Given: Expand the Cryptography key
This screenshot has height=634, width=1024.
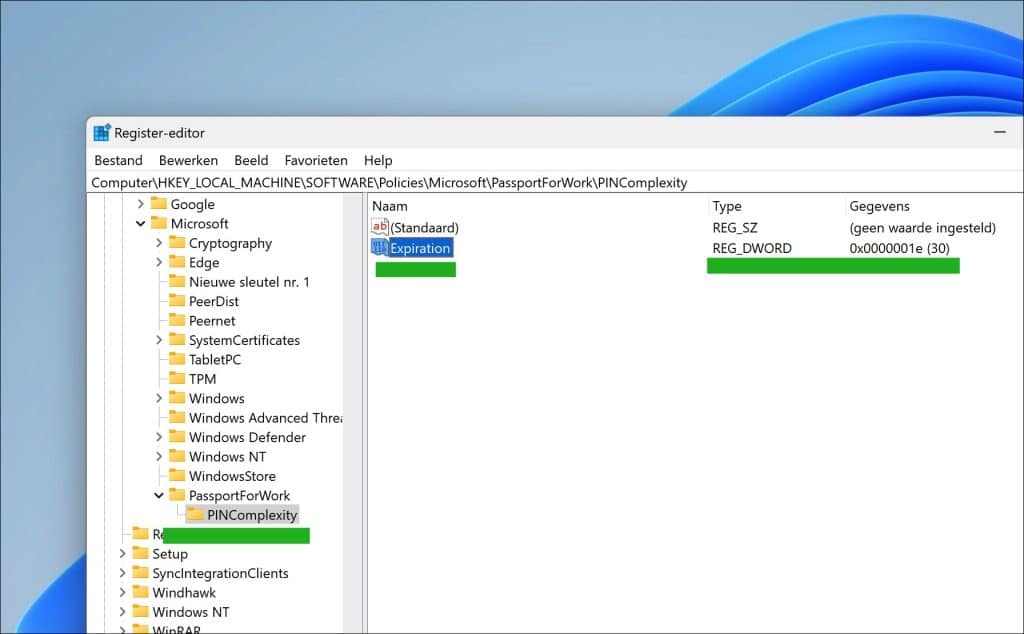Looking at the screenshot, I should (159, 243).
